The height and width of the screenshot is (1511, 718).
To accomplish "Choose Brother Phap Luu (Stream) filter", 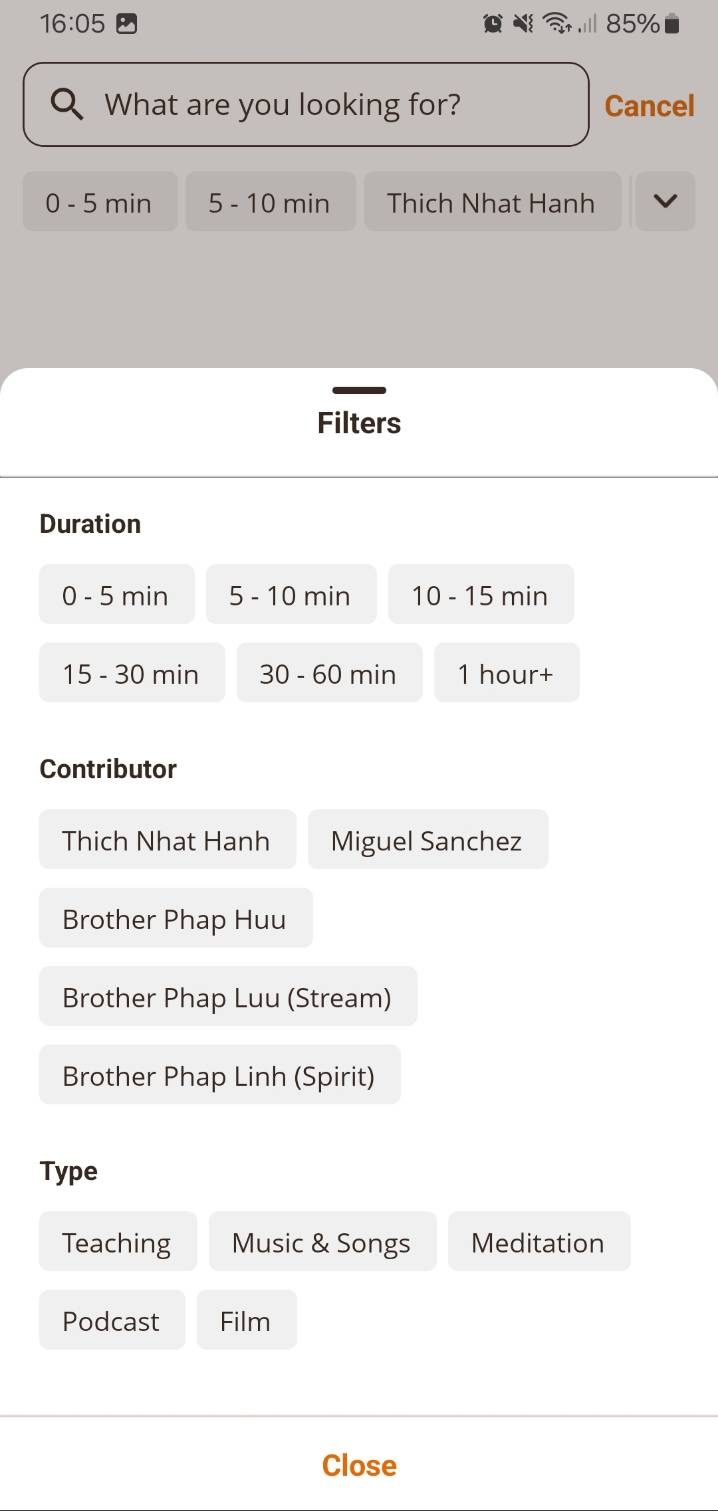I will point(227,996).
